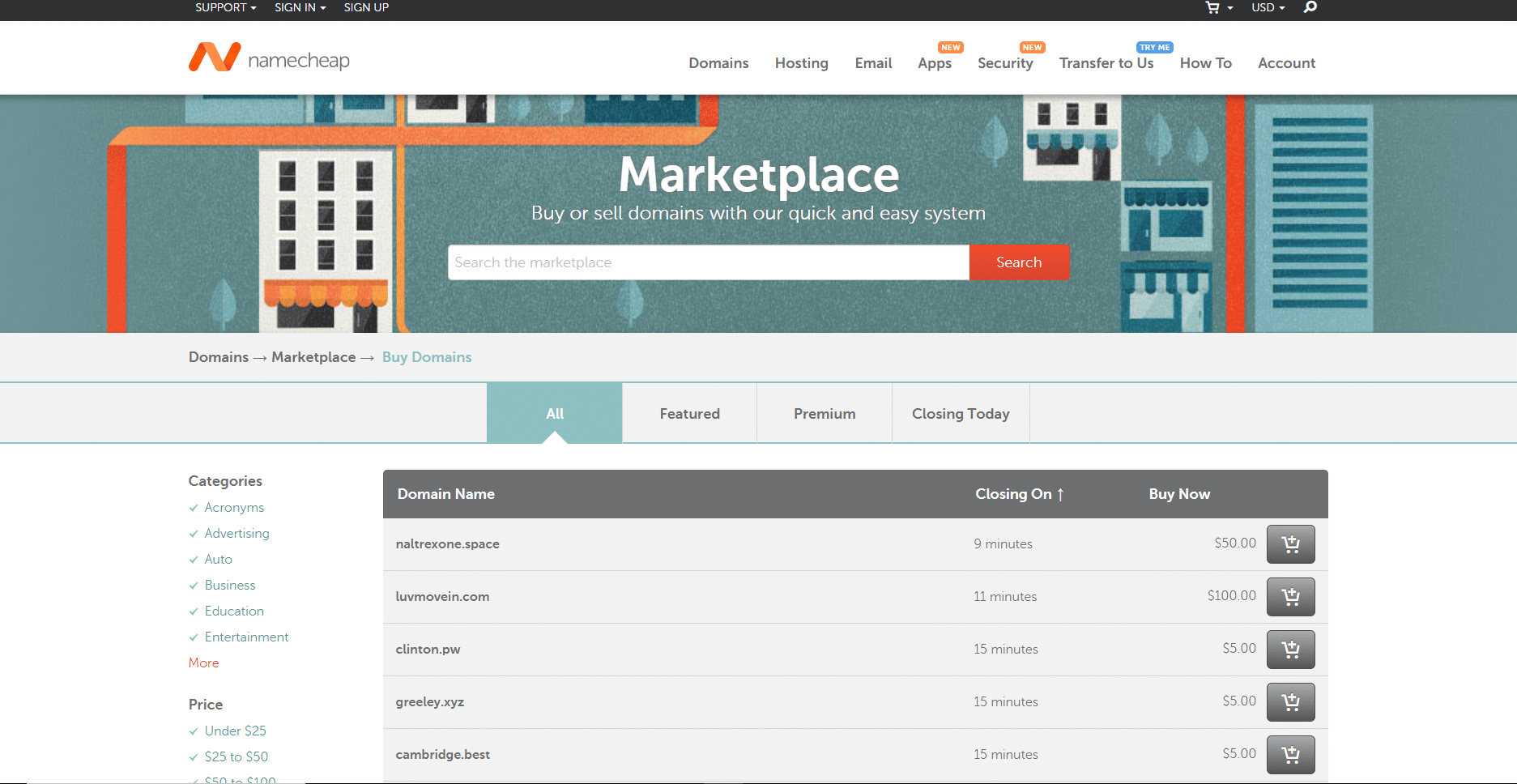This screenshot has width=1517, height=784.
Task: Switch to the Premium tab
Action: tap(825, 413)
